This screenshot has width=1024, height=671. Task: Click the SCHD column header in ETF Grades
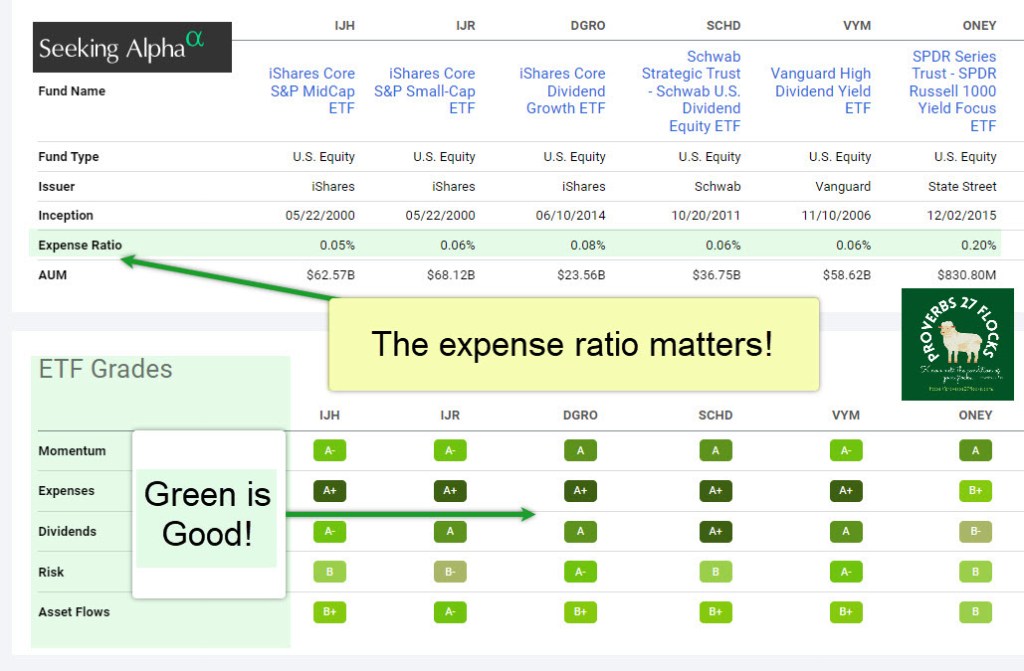(x=715, y=415)
